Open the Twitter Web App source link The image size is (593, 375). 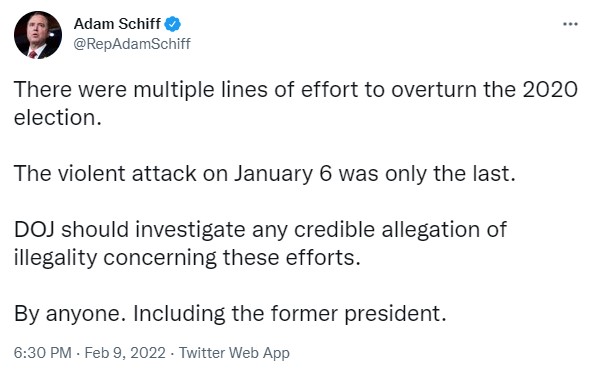coord(234,353)
